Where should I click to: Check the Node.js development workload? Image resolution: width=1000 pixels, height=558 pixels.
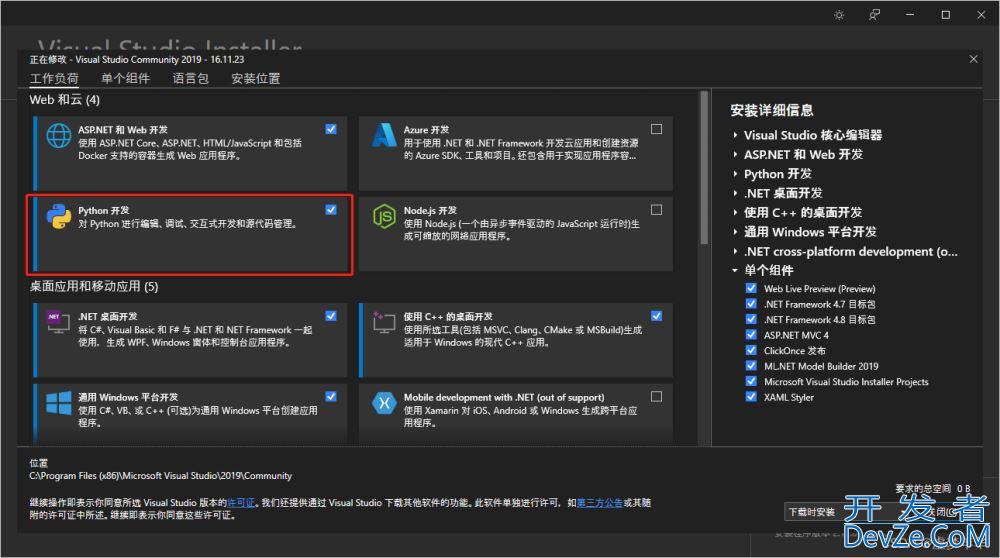pos(656,210)
